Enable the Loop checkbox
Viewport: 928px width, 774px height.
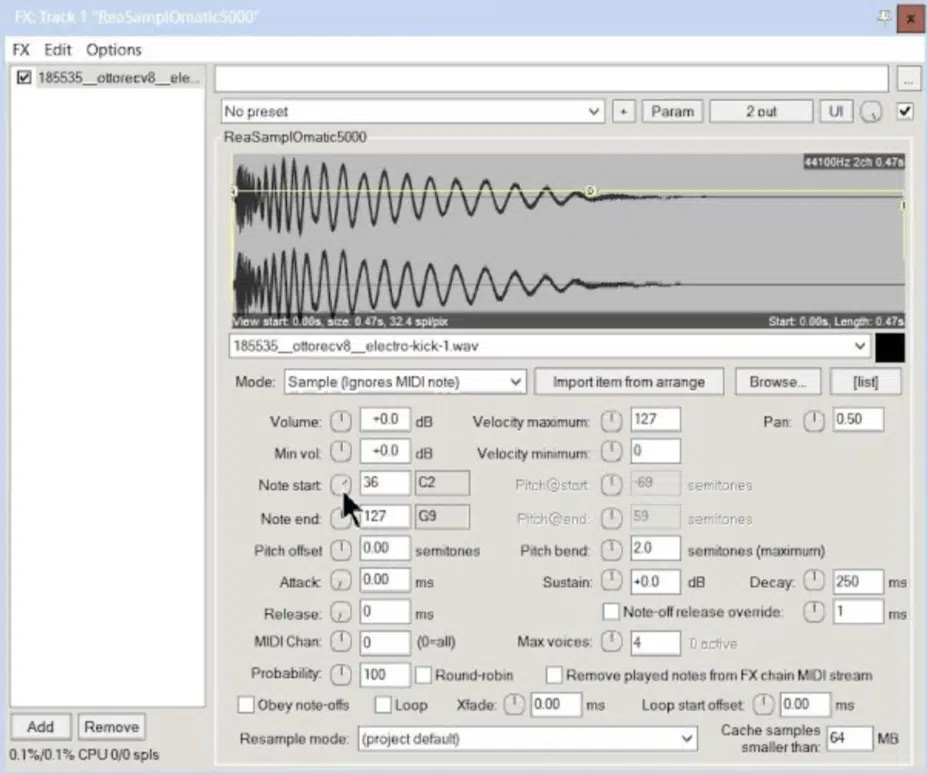(x=383, y=705)
